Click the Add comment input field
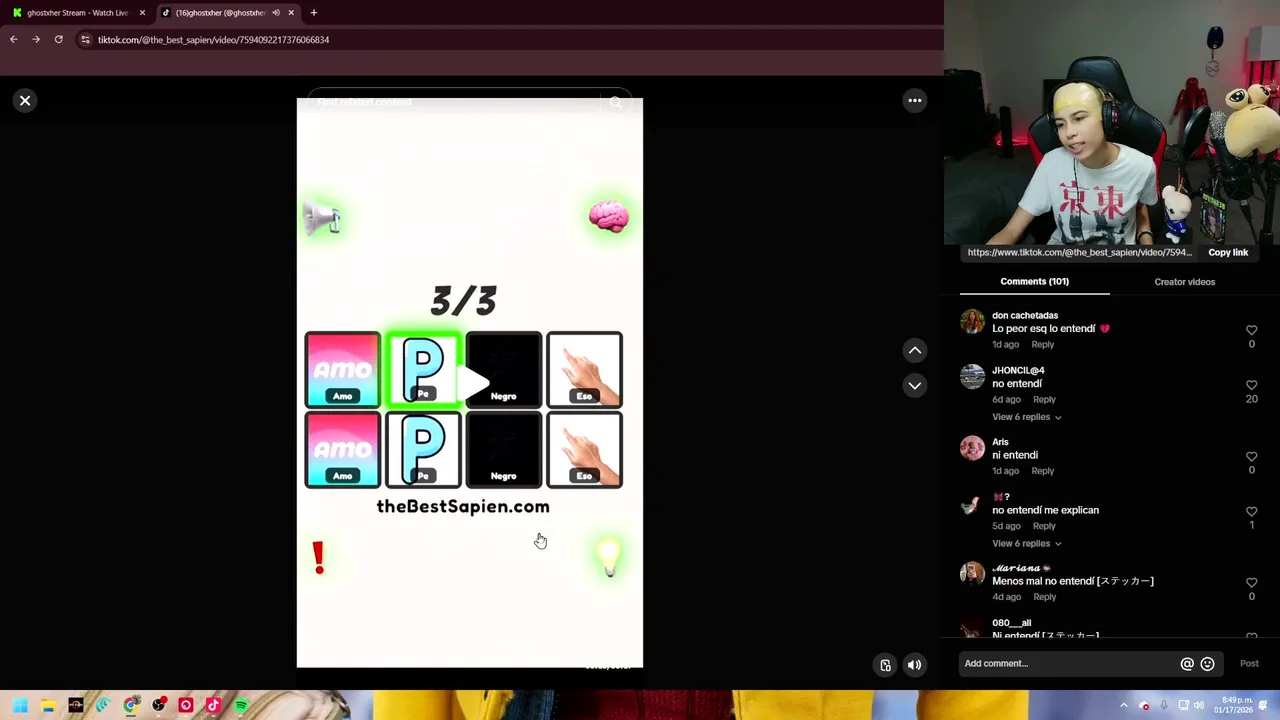Image resolution: width=1280 pixels, height=720 pixels. [1066, 664]
